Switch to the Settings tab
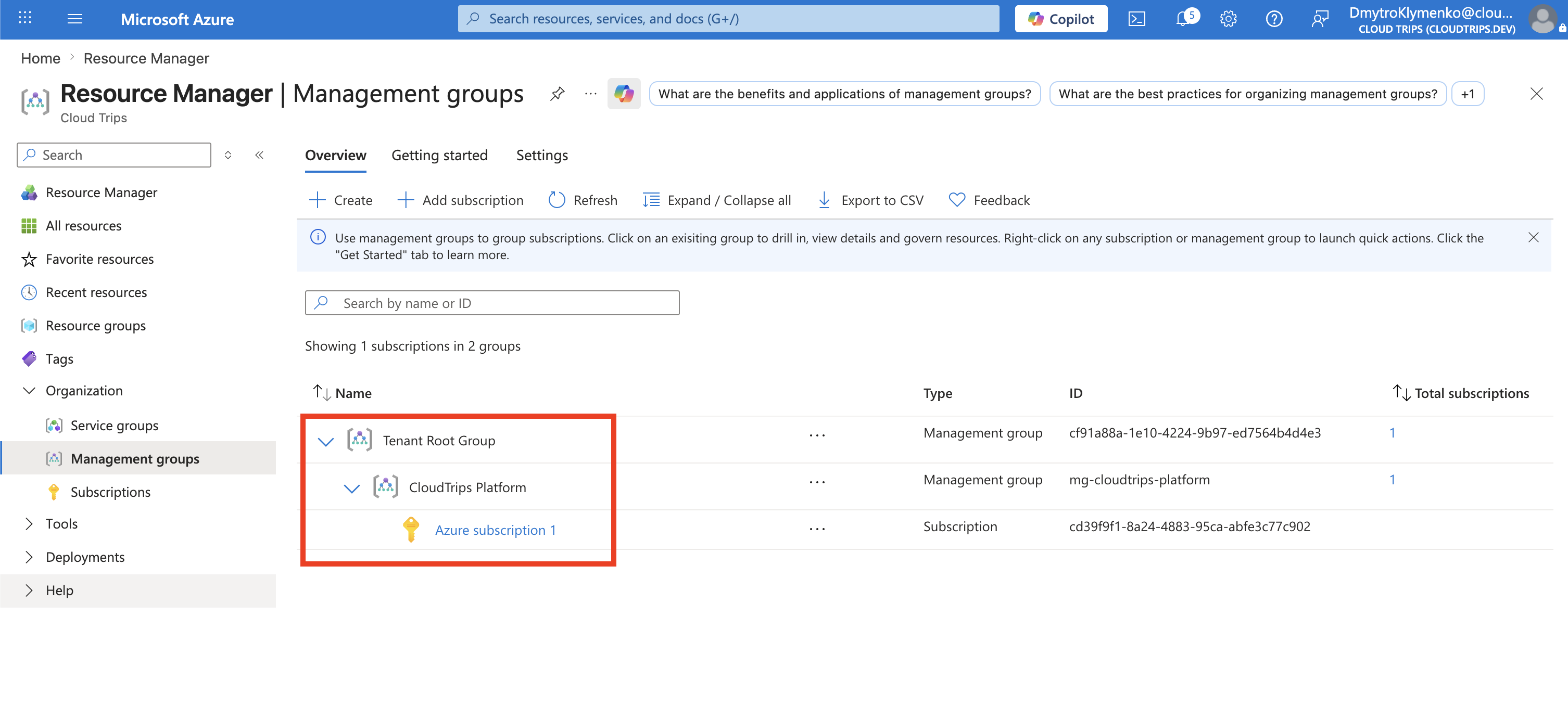1568x720 pixels. coord(542,155)
